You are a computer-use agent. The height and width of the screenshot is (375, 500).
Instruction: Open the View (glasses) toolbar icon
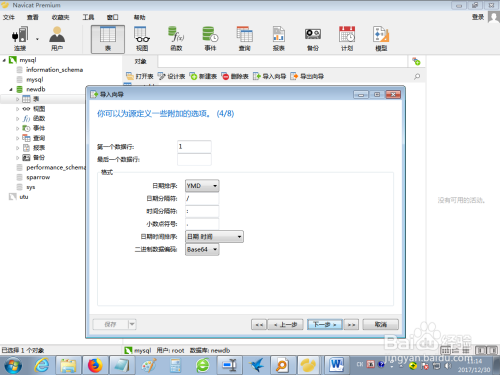[x=142, y=39]
